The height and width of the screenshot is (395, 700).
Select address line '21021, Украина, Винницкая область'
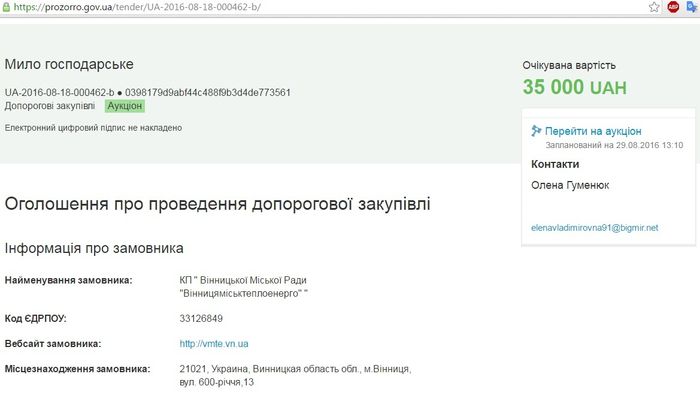269,369
